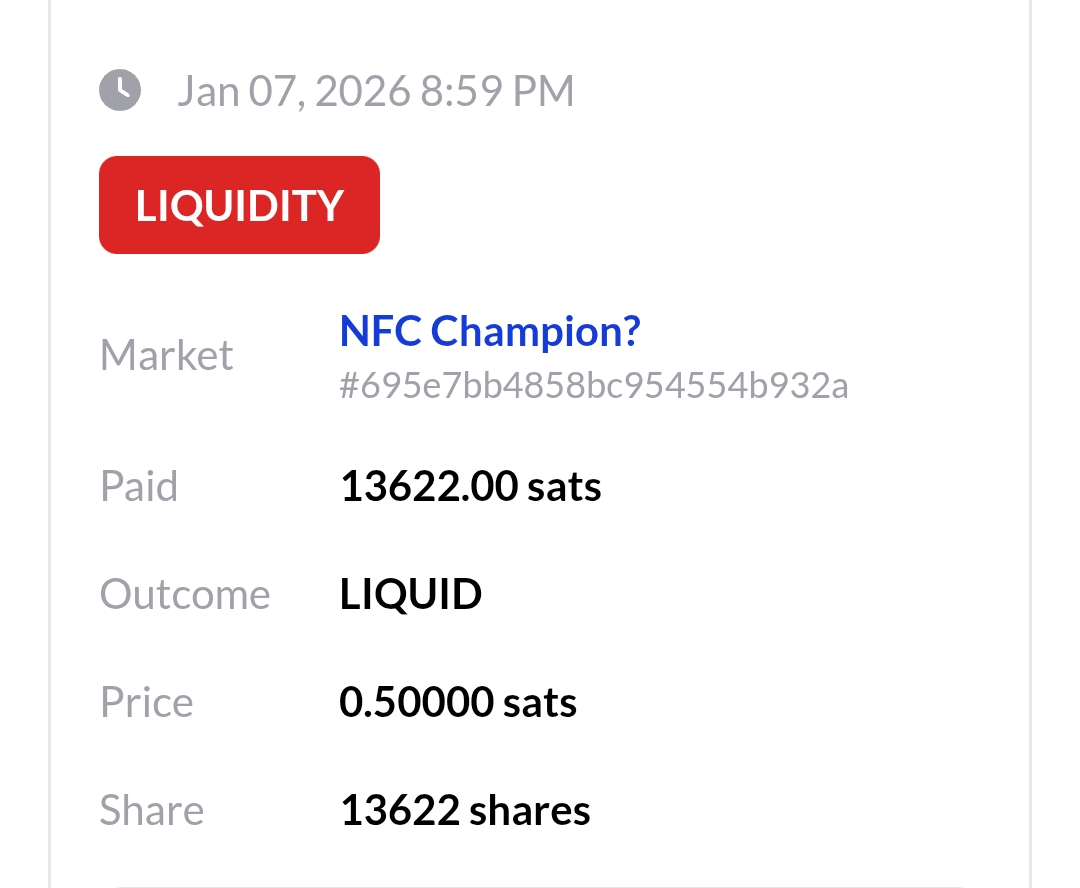Screen dimensions: 1080x888
Task: Click the 13622.00 paid amount number
Action: pyautogui.click(x=429, y=487)
